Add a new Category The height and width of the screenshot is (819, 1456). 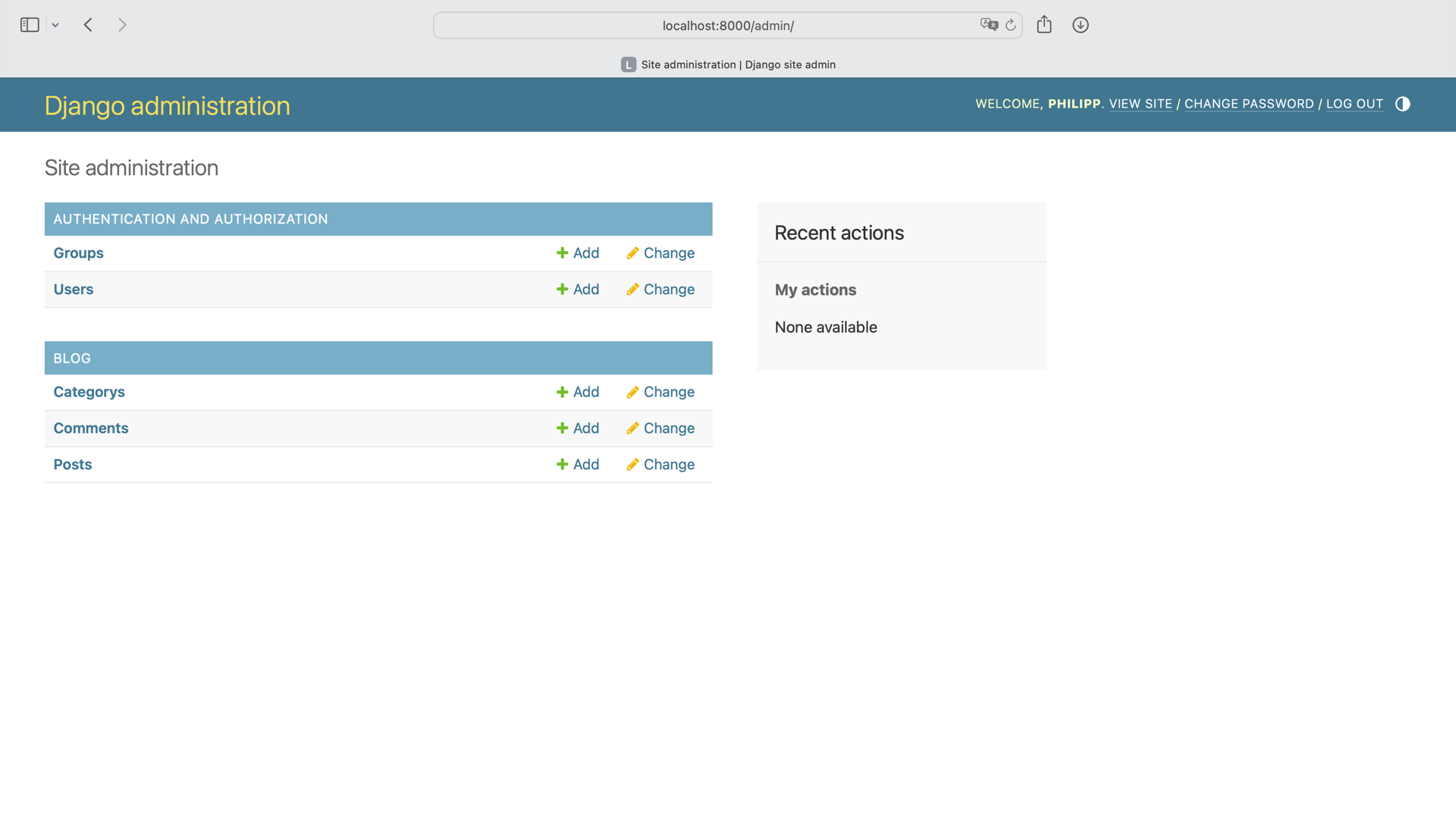(578, 392)
